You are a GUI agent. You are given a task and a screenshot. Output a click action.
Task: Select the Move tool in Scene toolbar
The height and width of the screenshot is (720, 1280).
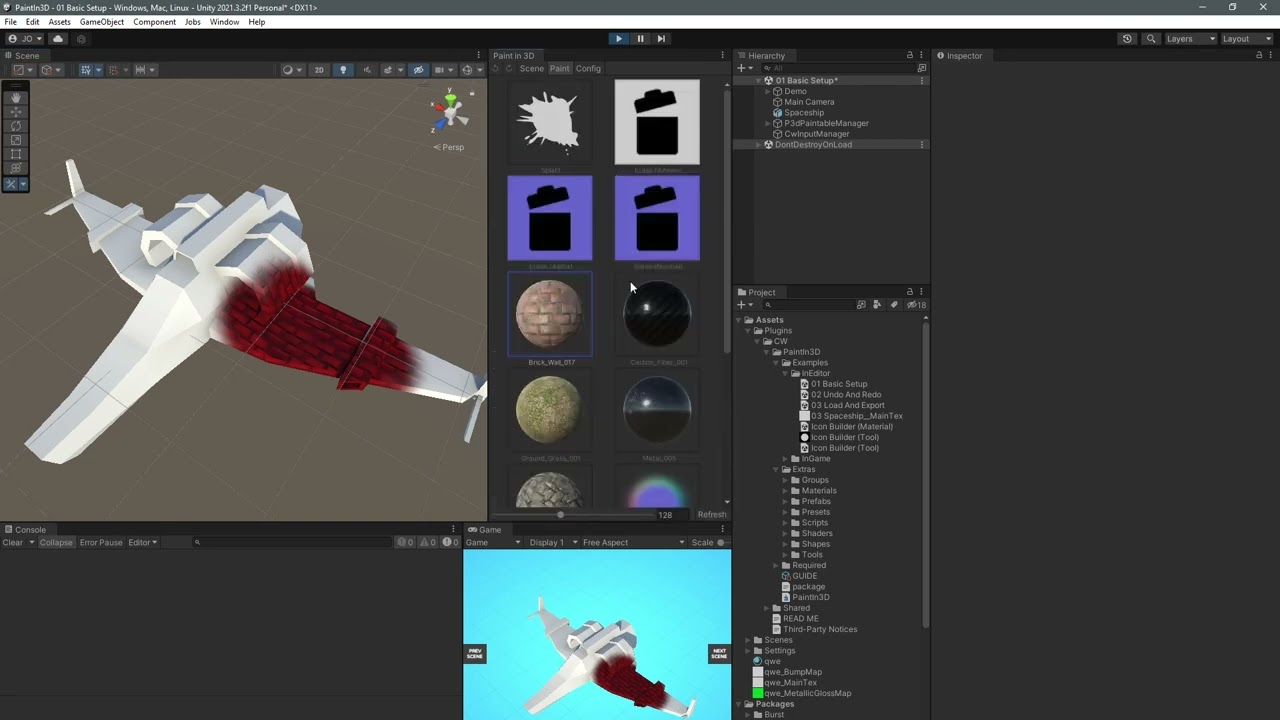(15, 112)
